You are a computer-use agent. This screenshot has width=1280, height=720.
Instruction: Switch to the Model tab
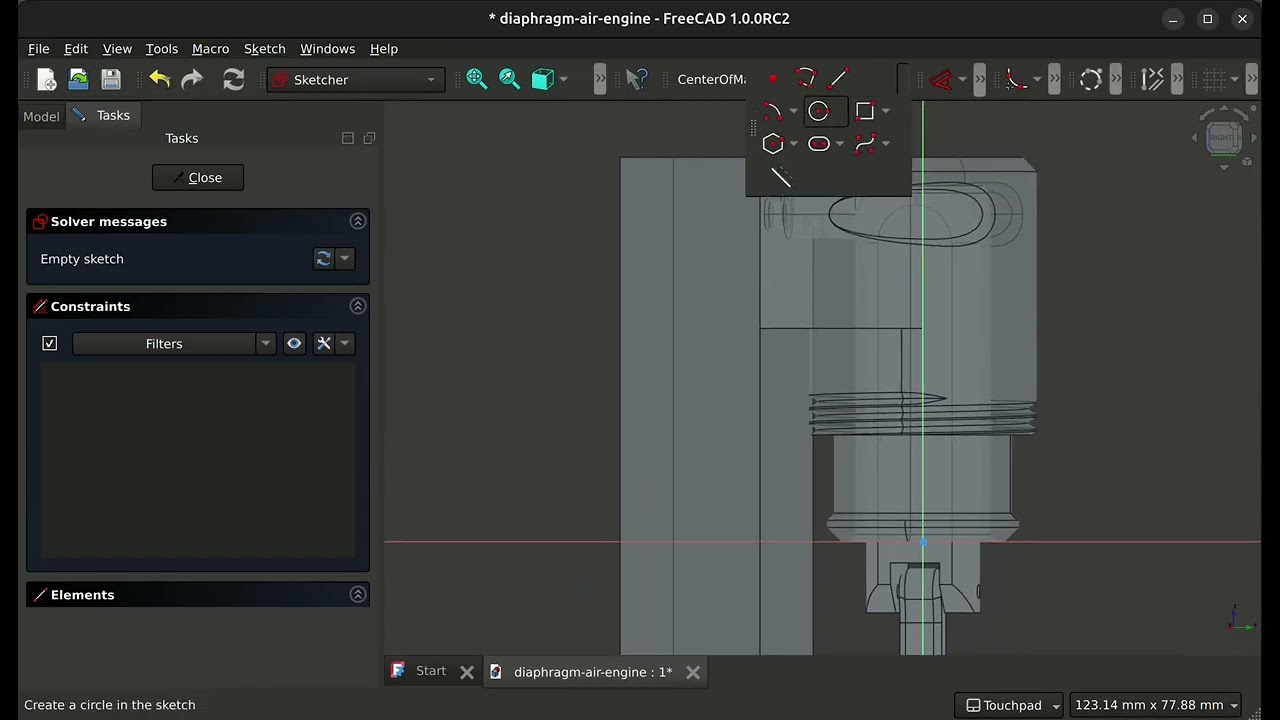[41, 116]
